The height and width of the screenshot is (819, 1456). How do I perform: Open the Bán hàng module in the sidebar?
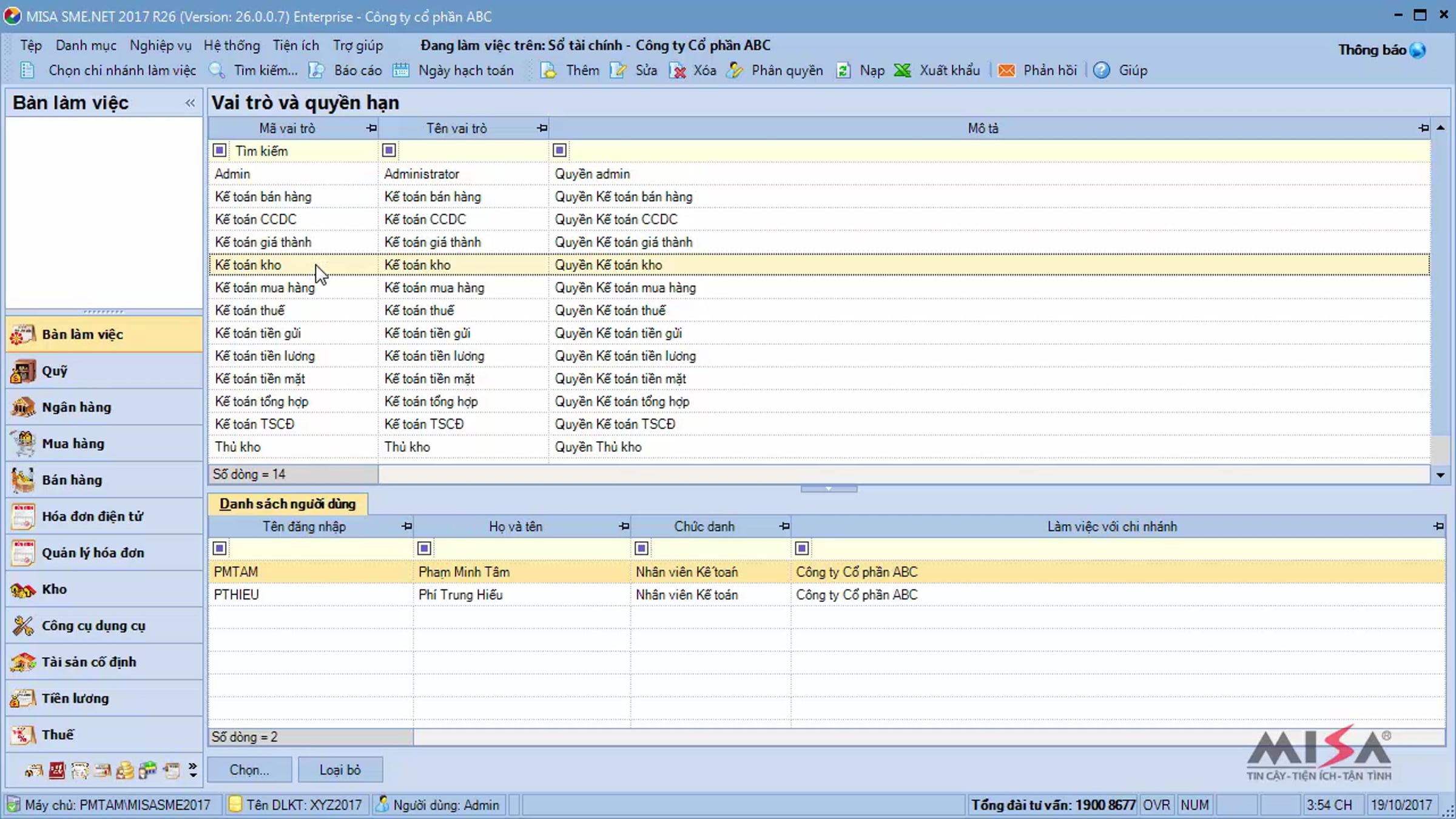tap(104, 480)
